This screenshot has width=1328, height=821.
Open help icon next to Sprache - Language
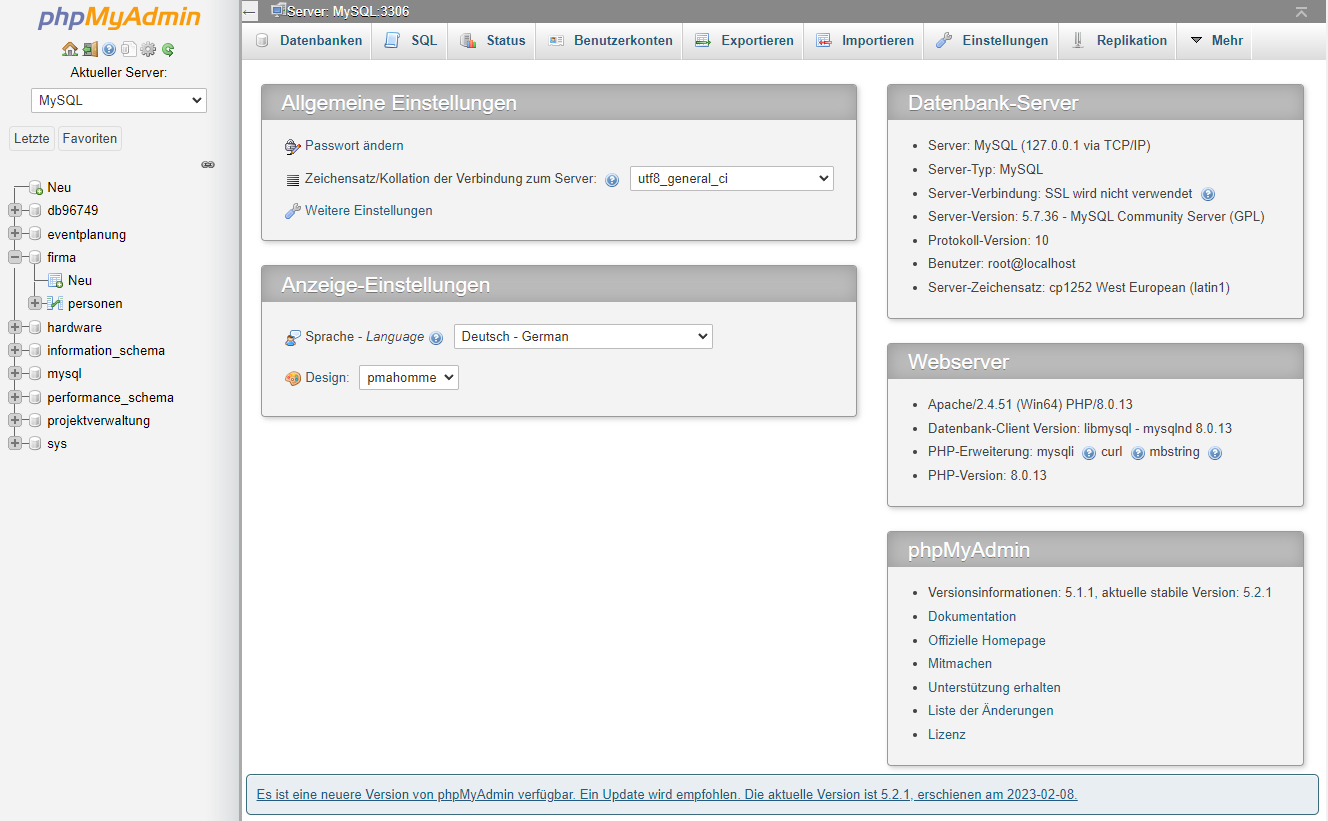coord(436,338)
